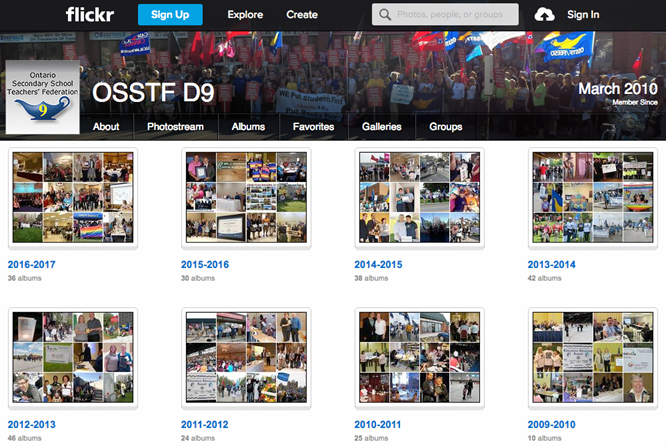The width and height of the screenshot is (666, 446).
Task: Click the 2009-2010 title link
Action: 551,425
